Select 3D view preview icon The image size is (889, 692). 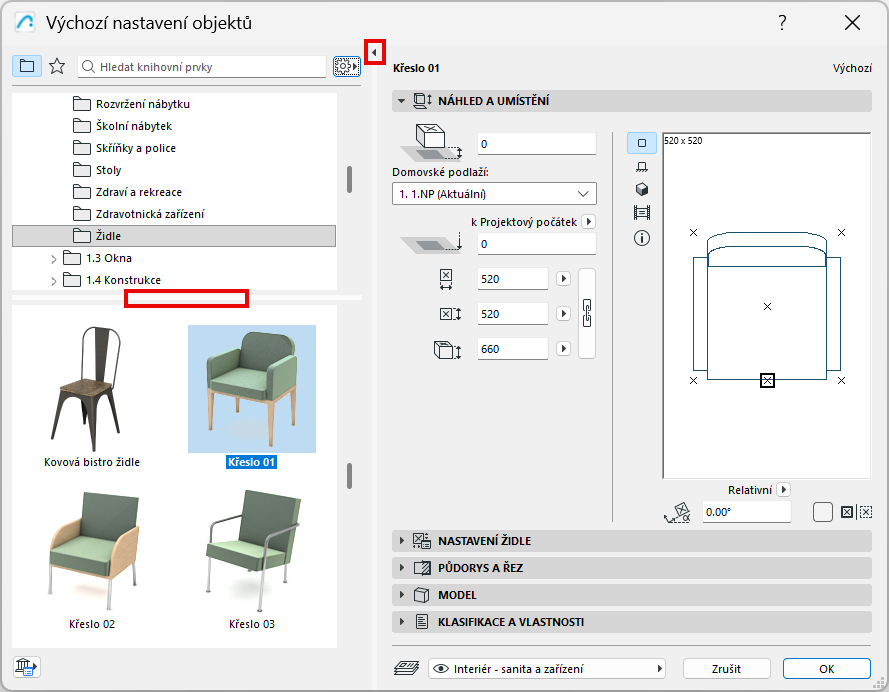(642, 190)
